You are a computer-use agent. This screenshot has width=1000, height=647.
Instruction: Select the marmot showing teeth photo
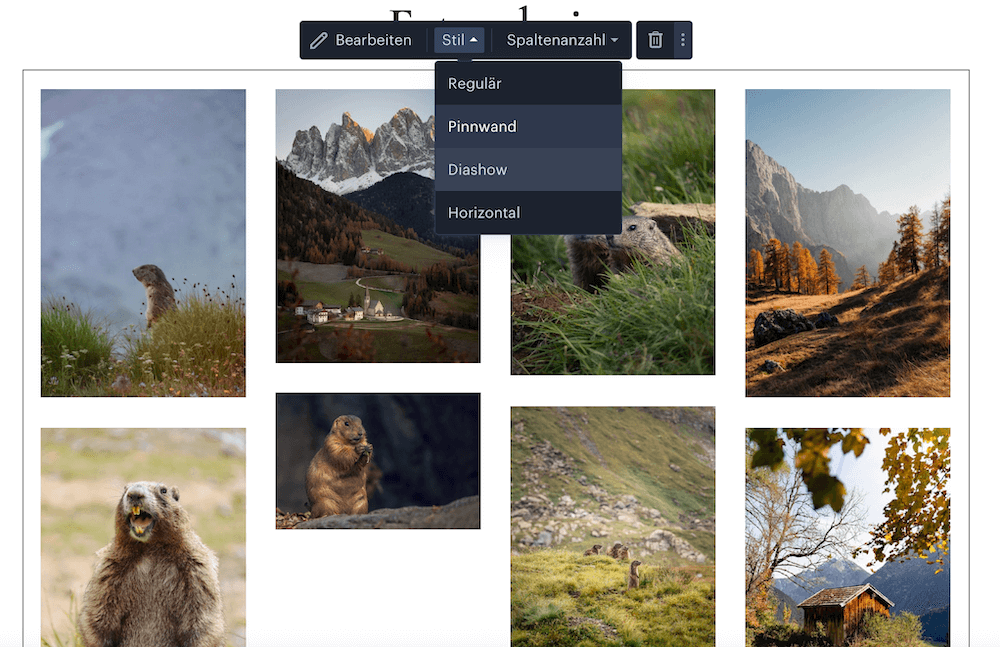tap(143, 537)
